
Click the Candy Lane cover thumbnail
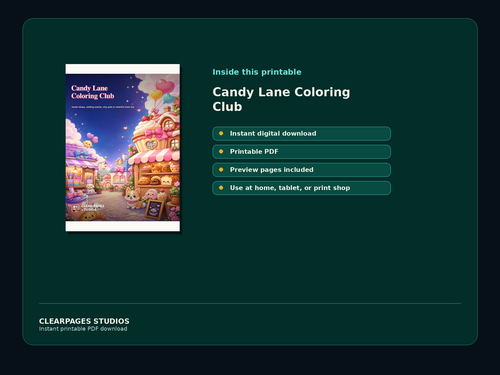[x=123, y=148]
